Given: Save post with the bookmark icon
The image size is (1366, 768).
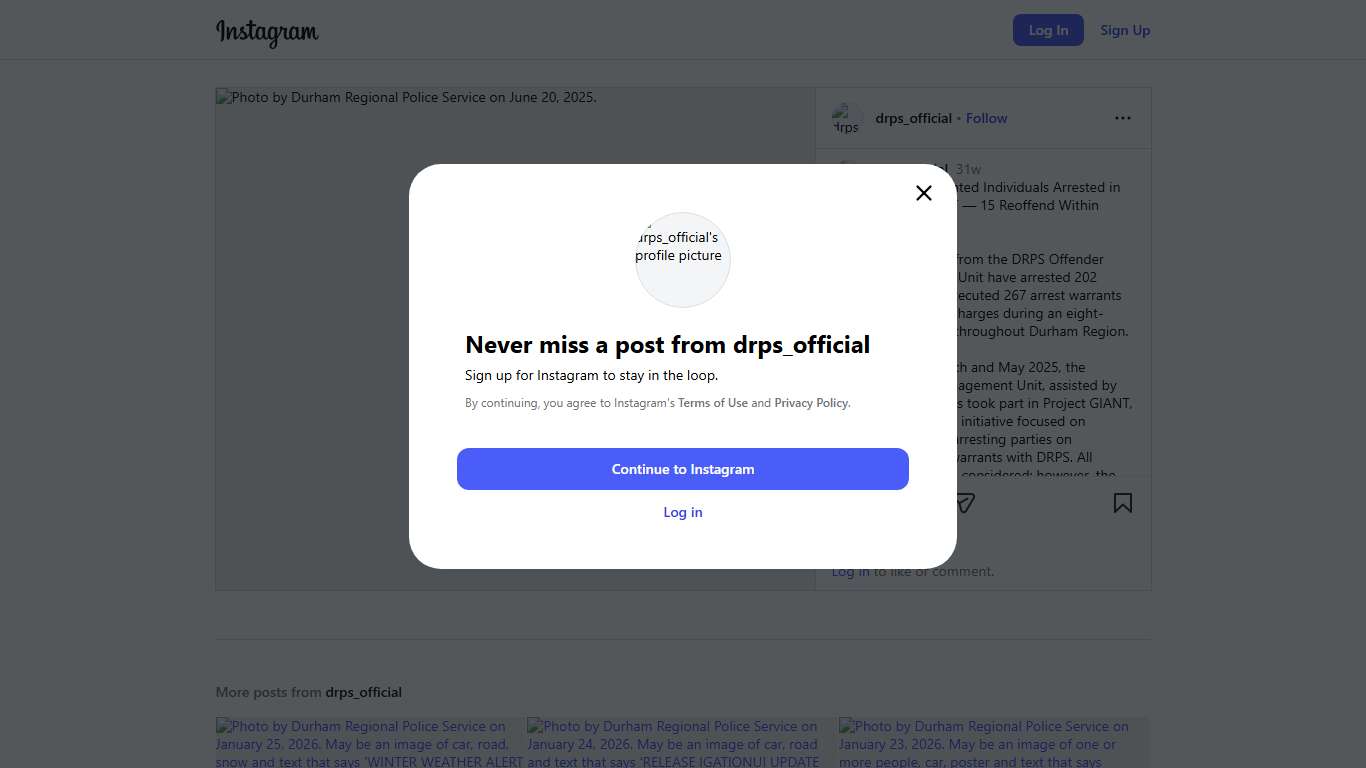Looking at the screenshot, I should point(1123,503).
